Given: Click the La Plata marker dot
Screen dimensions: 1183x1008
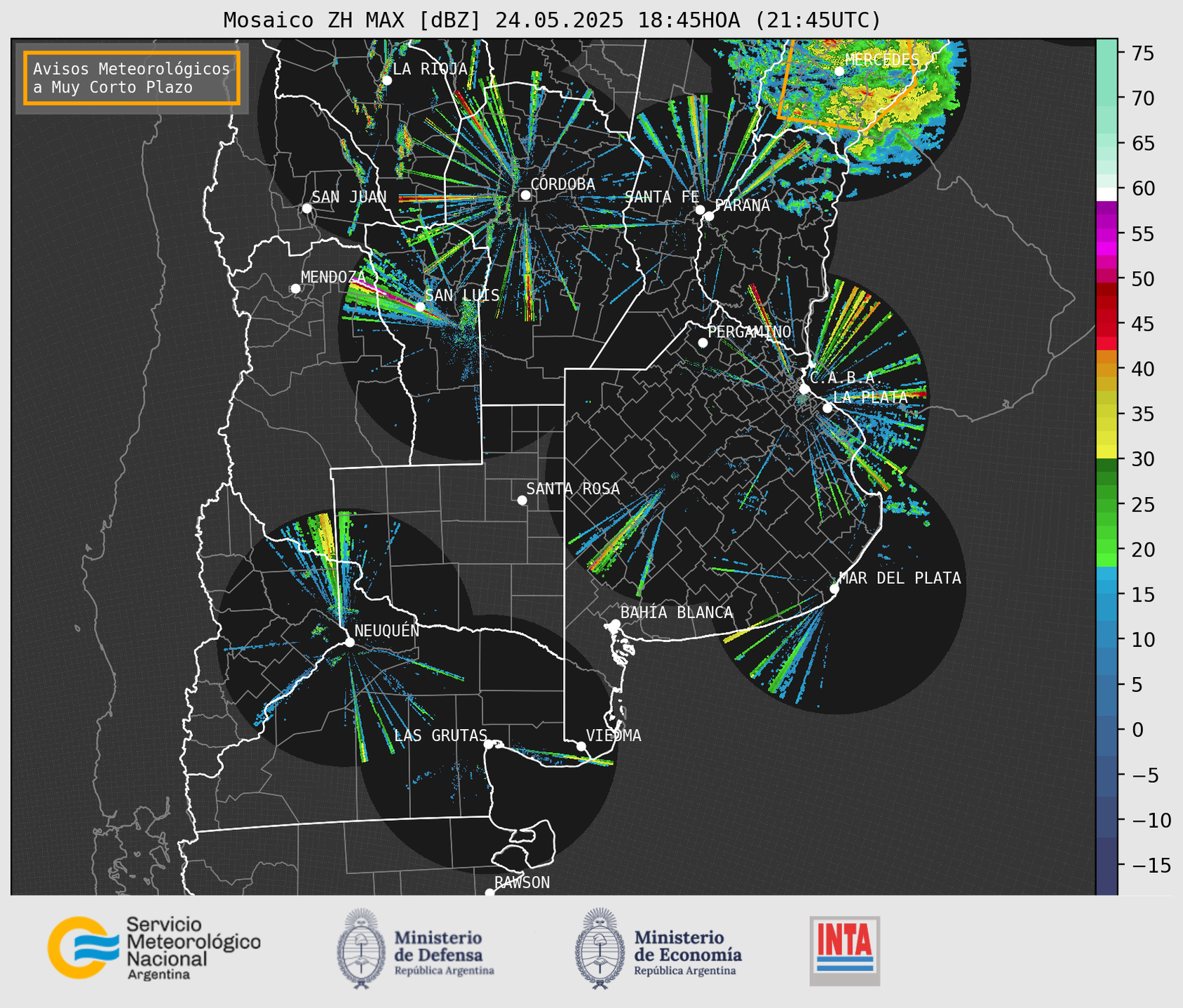Looking at the screenshot, I should pyautogui.click(x=827, y=408).
